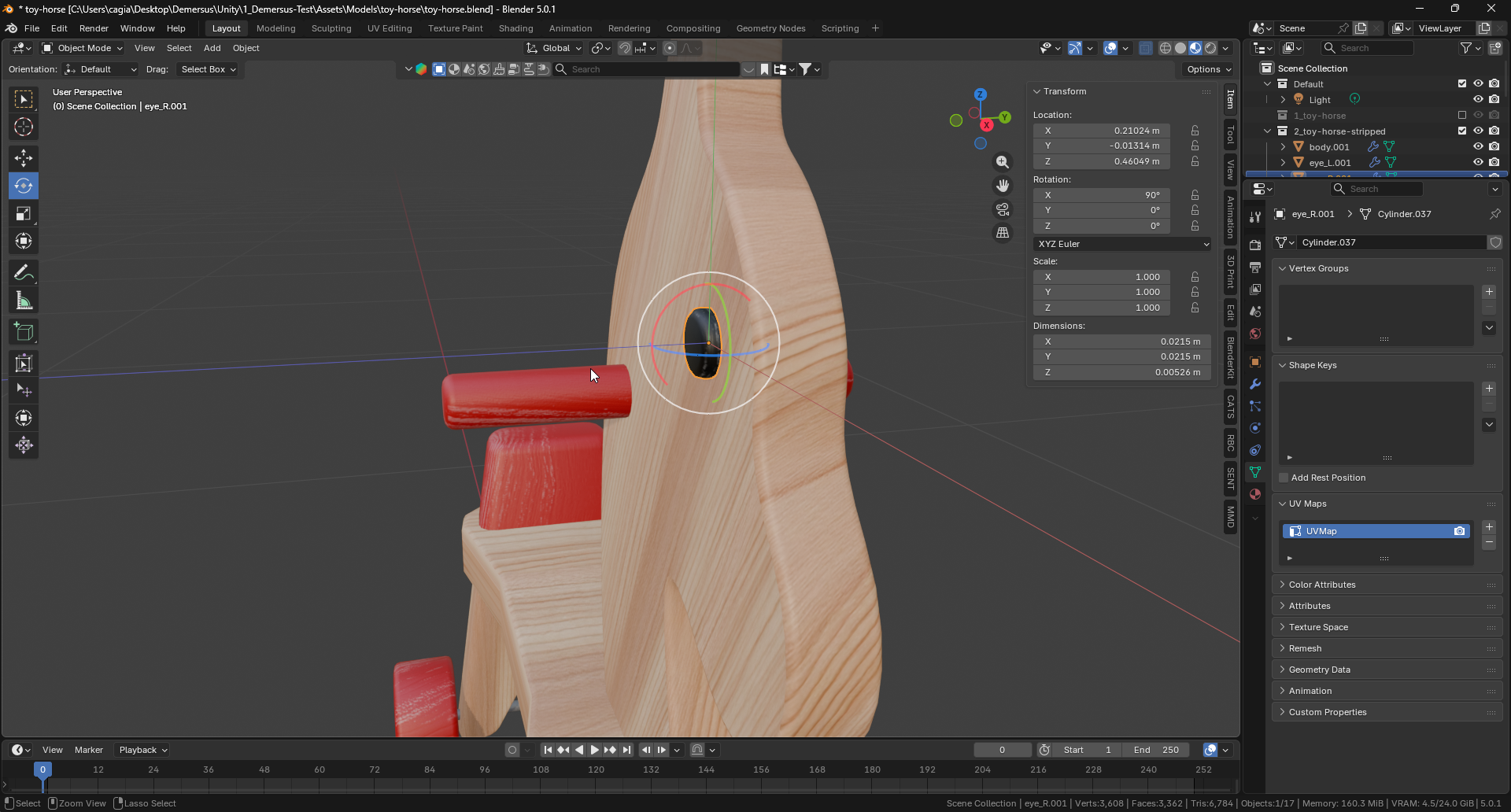The height and width of the screenshot is (812, 1511).
Task: Add a new vertex group with plus button
Action: coord(1489,292)
